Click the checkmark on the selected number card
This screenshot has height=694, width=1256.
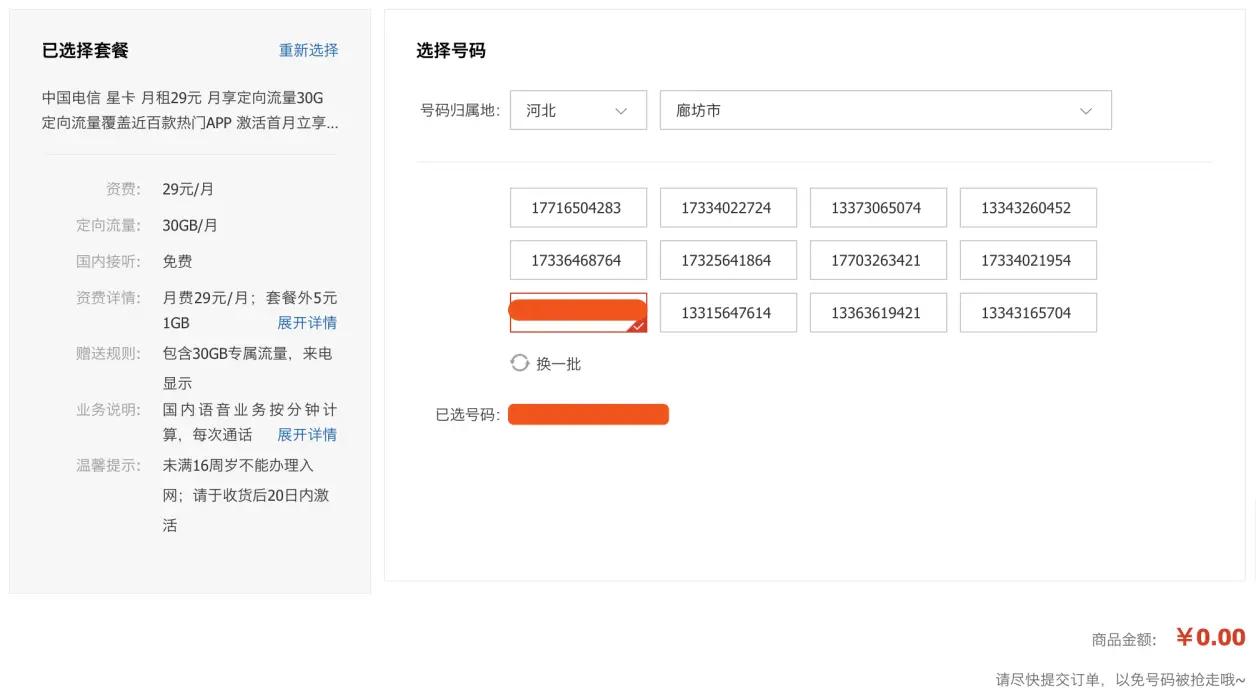[637, 325]
